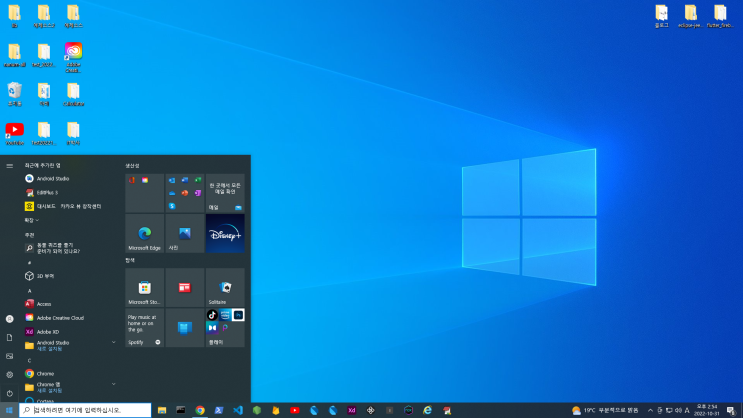The image size is (743, 418).
Task: Open 대시보드 카카오 뷰 창작센터 app entry
Action: [x=69, y=206]
